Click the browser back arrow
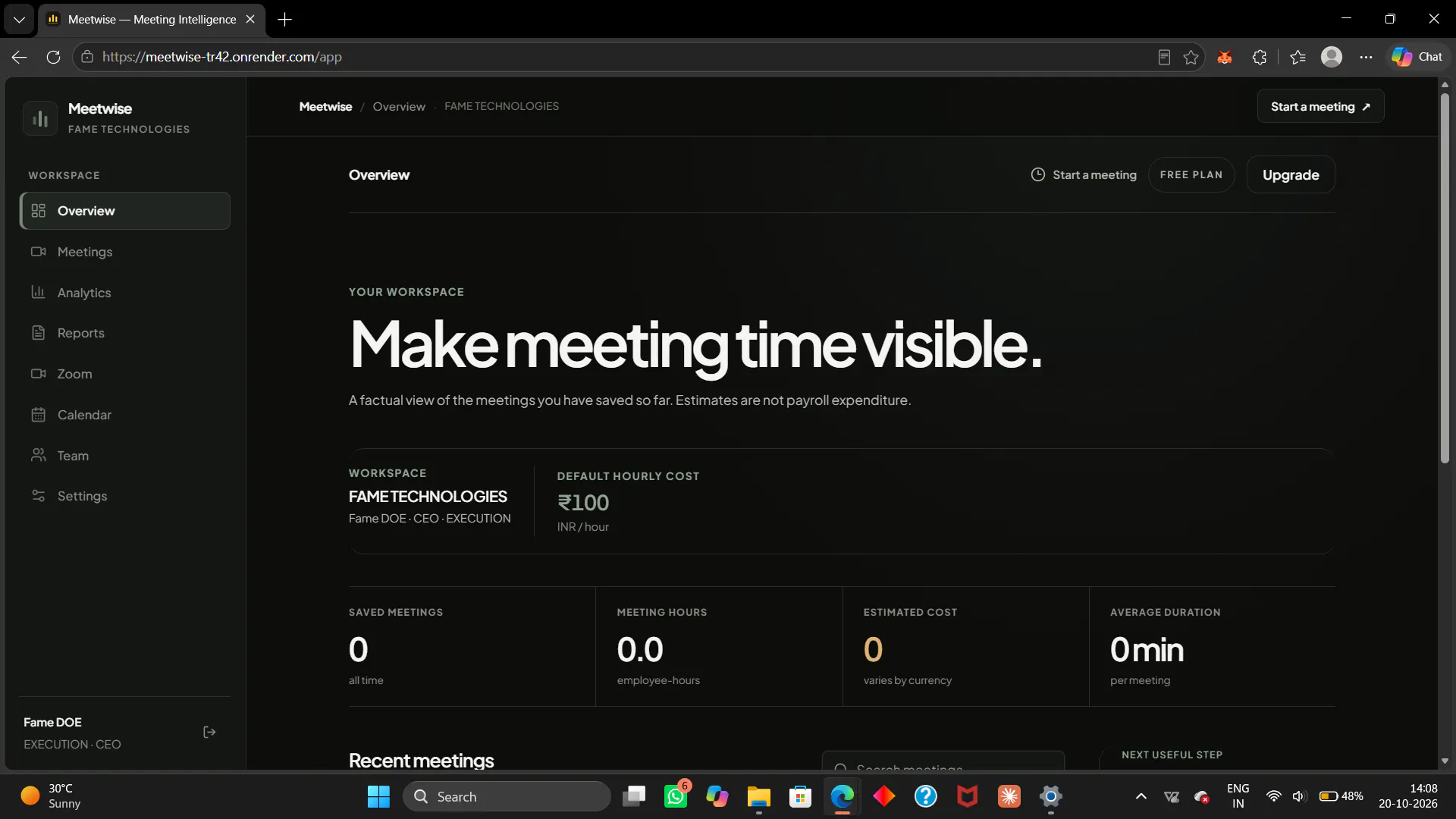Image resolution: width=1456 pixels, height=819 pixels. (20, 57)
